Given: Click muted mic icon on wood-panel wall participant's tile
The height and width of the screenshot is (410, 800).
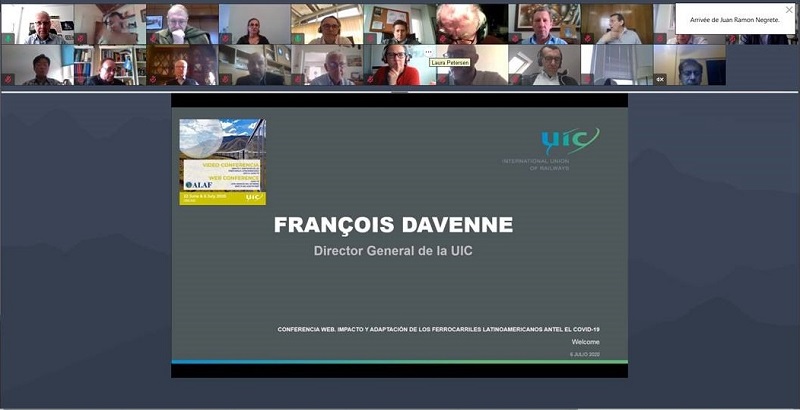Looking at the screenshot, I should 588,39.
